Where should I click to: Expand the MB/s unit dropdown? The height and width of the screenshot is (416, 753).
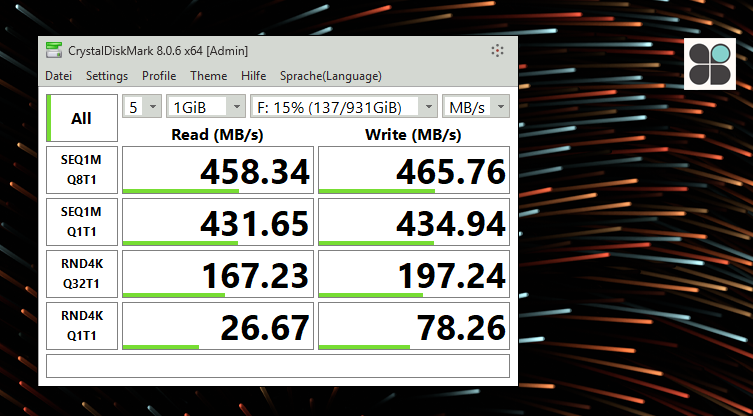click(x=476, y=107)
